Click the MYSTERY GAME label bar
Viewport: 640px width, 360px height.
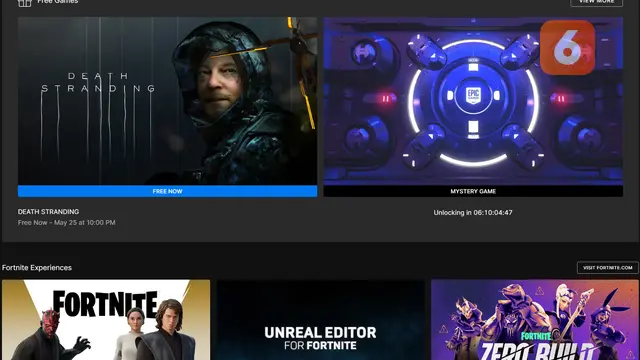point(473,191)
